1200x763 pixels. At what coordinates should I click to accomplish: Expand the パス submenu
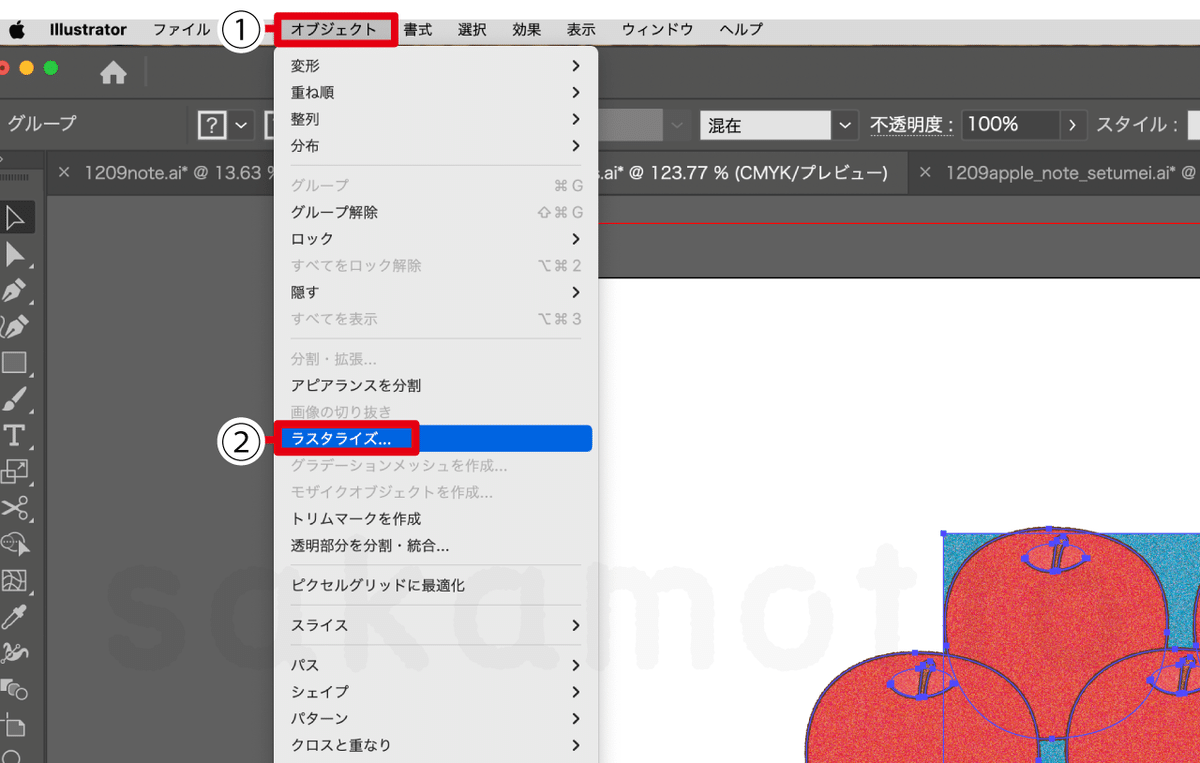pyautogui.click(x=575, y=665)
